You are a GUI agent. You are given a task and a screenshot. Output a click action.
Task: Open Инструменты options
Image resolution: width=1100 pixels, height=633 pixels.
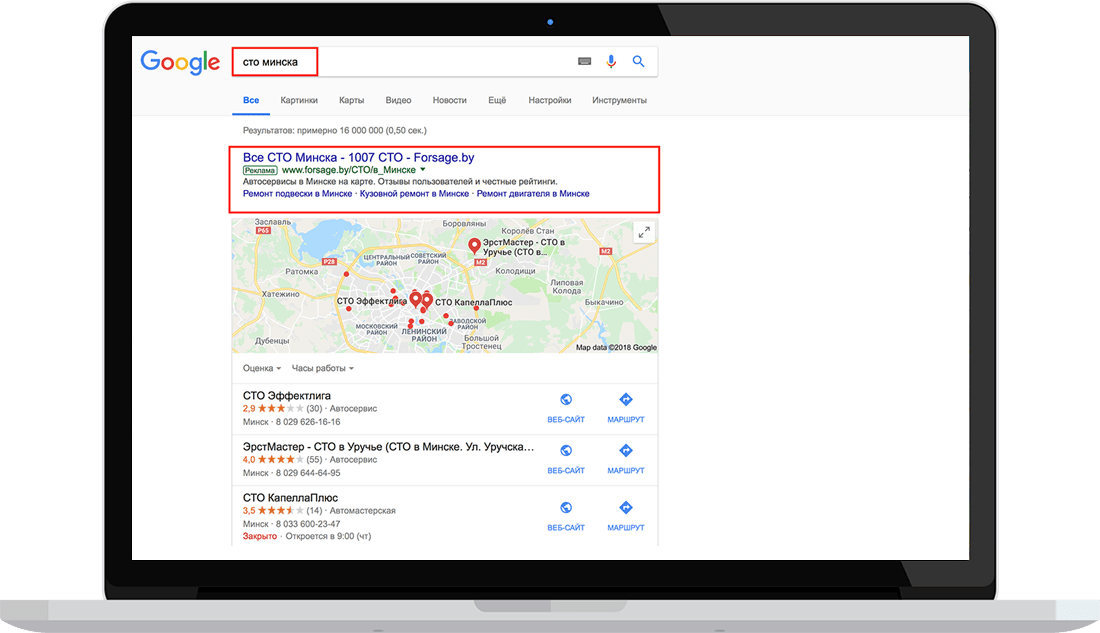[x=619, y=100]
